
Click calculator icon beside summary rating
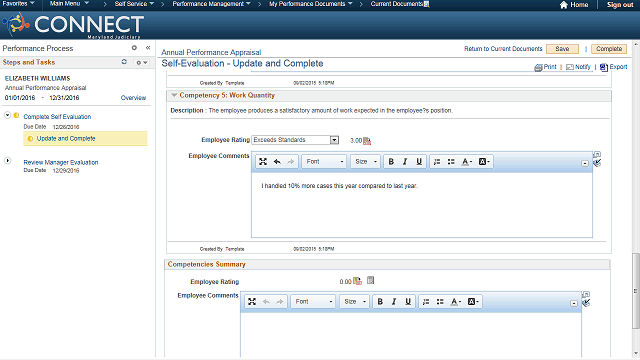coord(370,280)
